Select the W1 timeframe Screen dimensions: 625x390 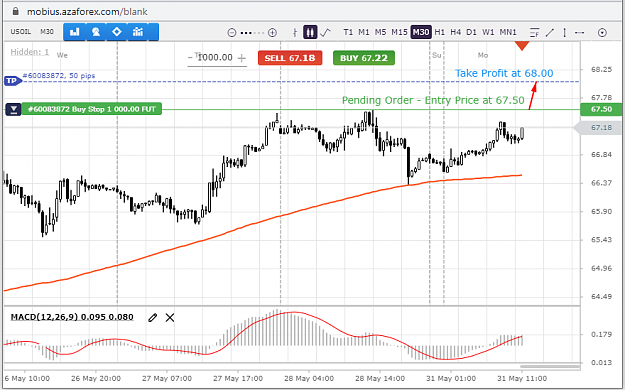click(x=488, y=32)
